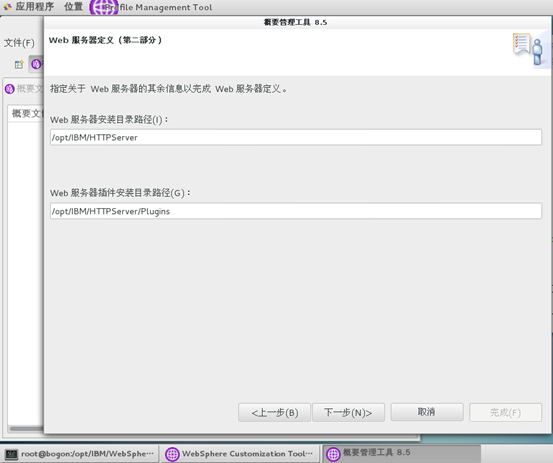
Task: Open the 应用程序 applications menu
Action: (x=35, y=6)
